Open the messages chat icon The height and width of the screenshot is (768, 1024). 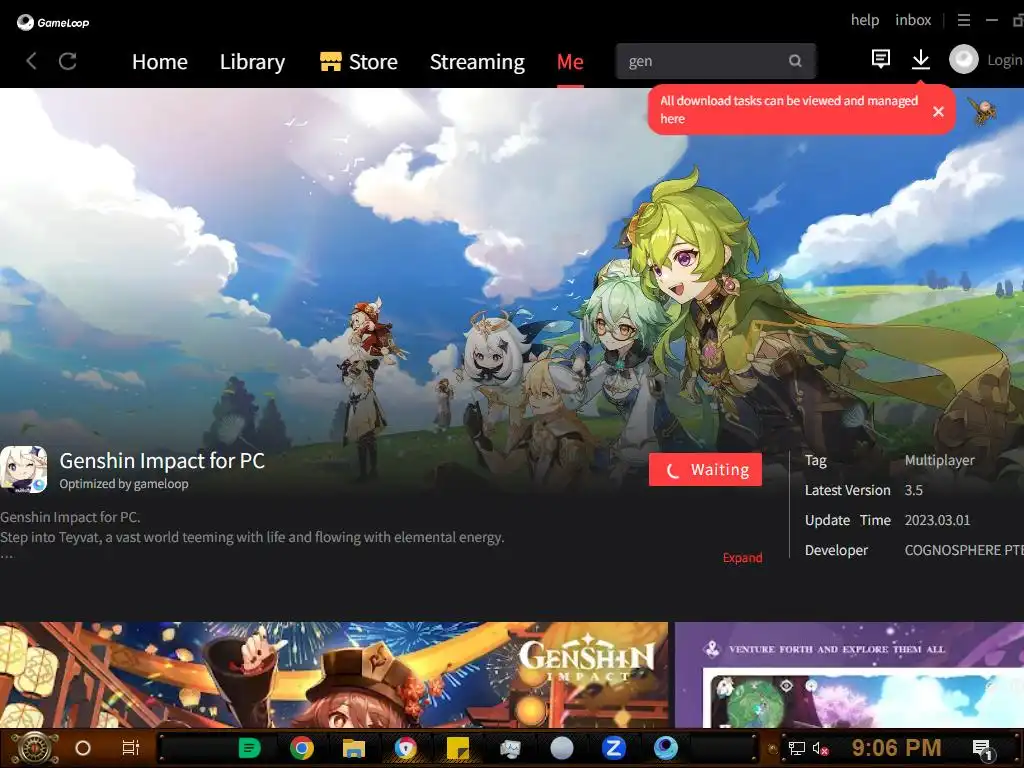881,59
